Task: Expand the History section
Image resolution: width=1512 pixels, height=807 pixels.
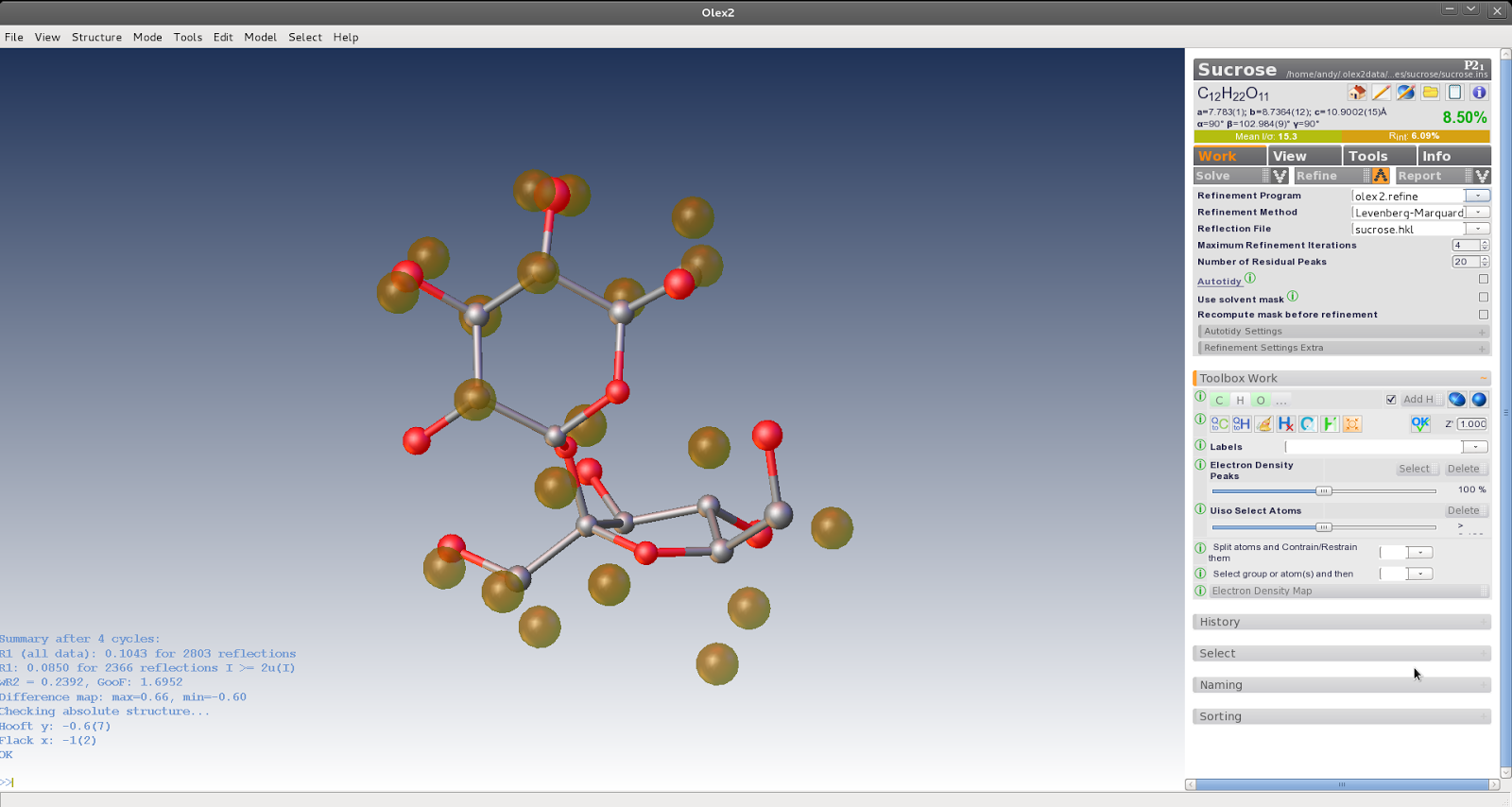Action: click(1342, 622)
